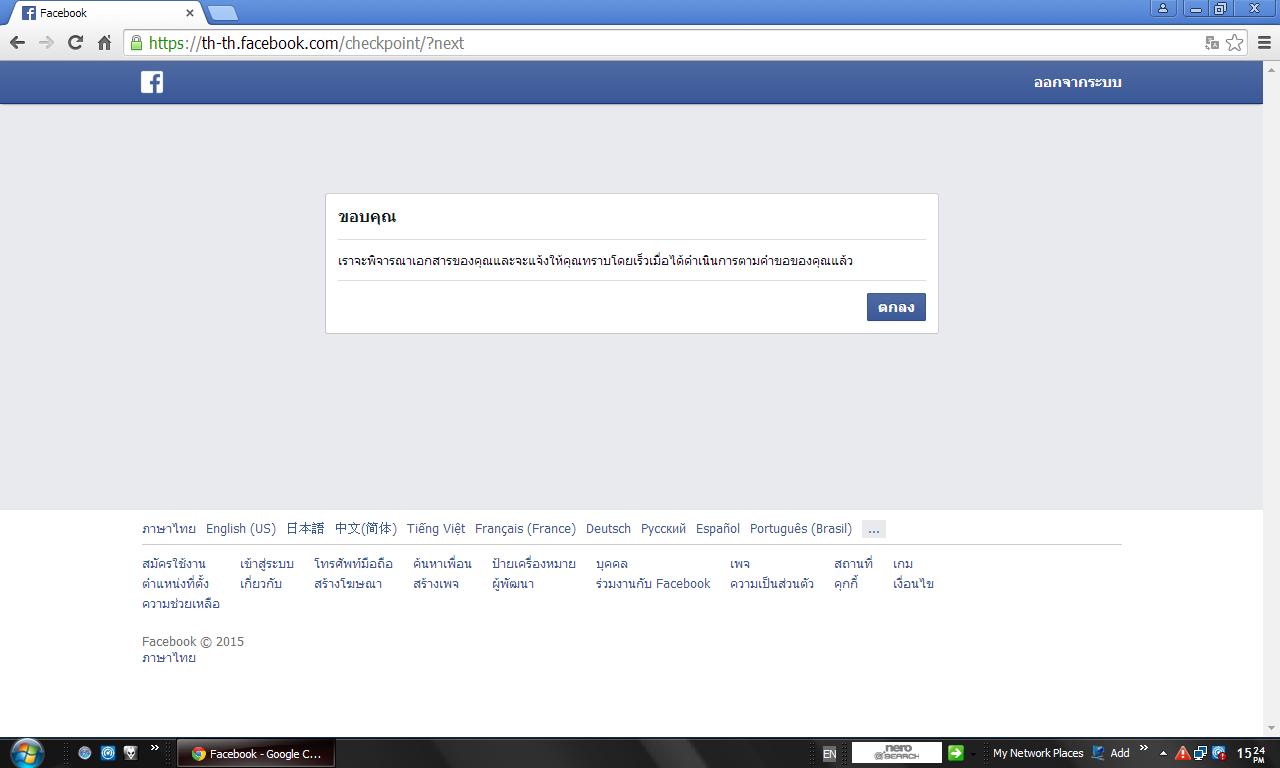Open the ผู้พัฒนา footer link

(x=513, y=584)
